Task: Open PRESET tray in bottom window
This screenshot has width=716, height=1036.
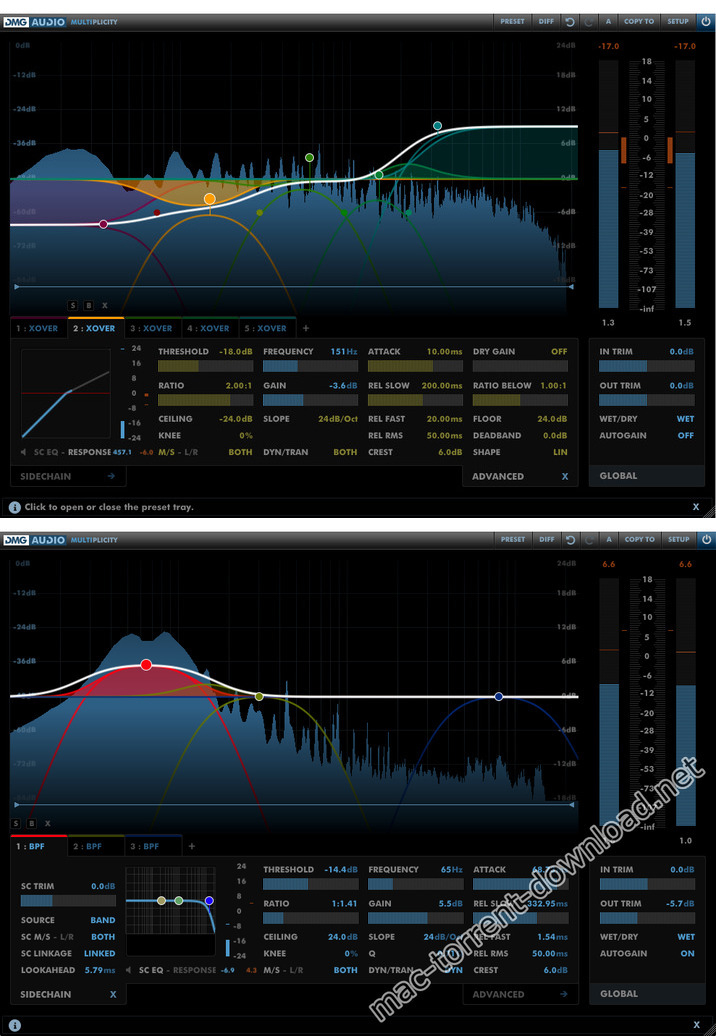Action: tap(512, 539)
